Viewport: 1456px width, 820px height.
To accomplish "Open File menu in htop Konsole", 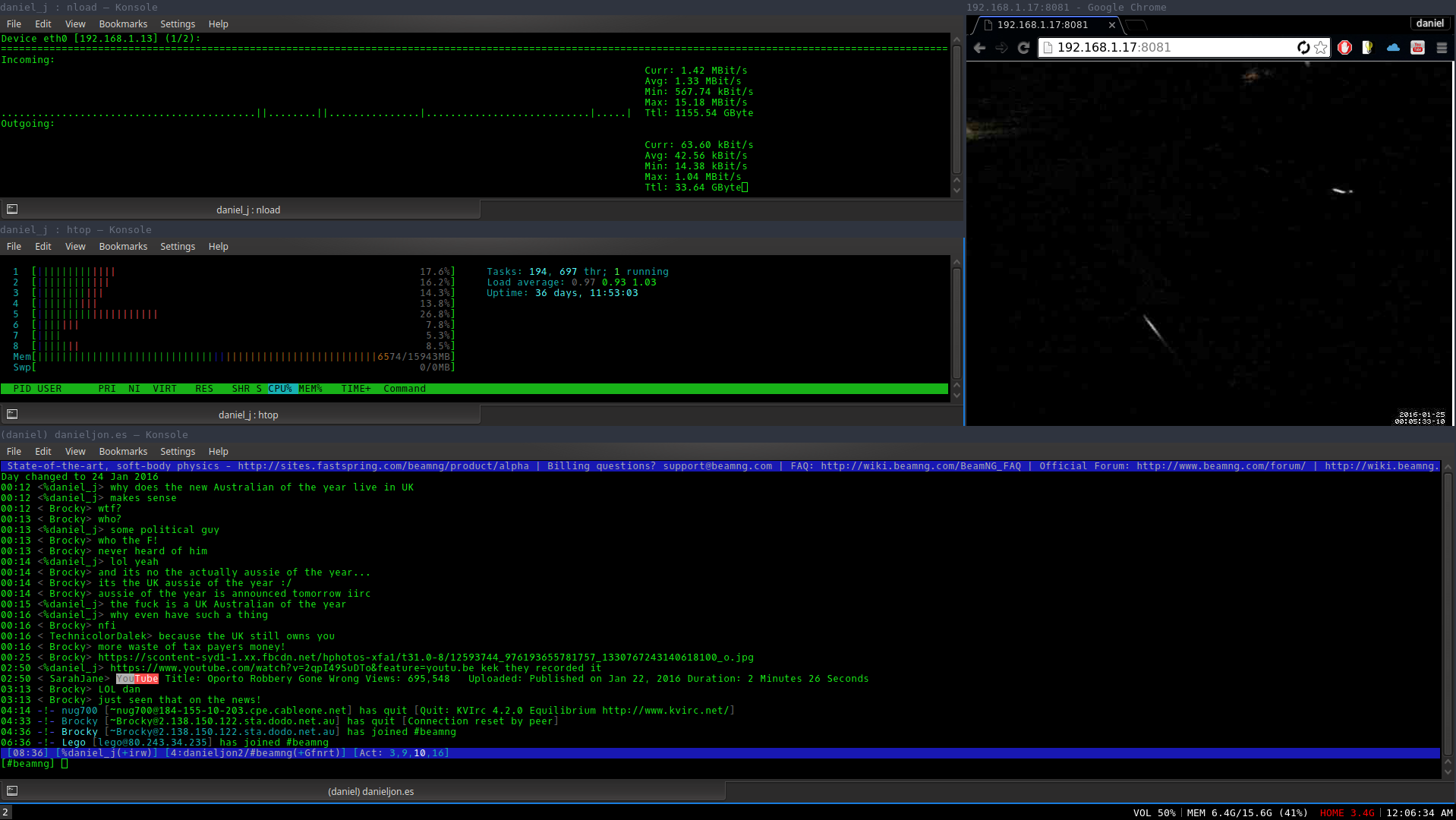I will (x=14, y=247).
